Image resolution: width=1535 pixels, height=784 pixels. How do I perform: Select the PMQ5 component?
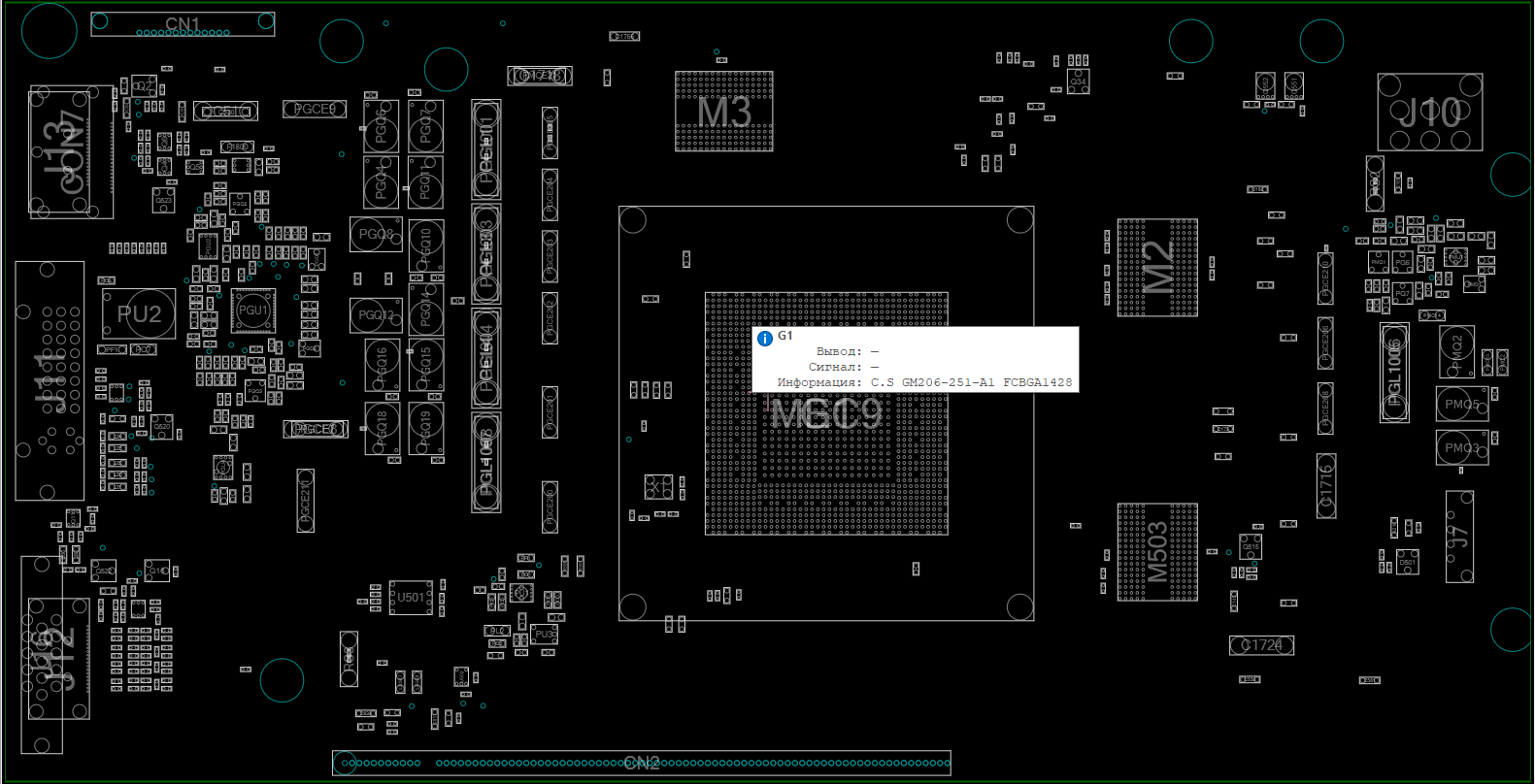point(1461,404)
